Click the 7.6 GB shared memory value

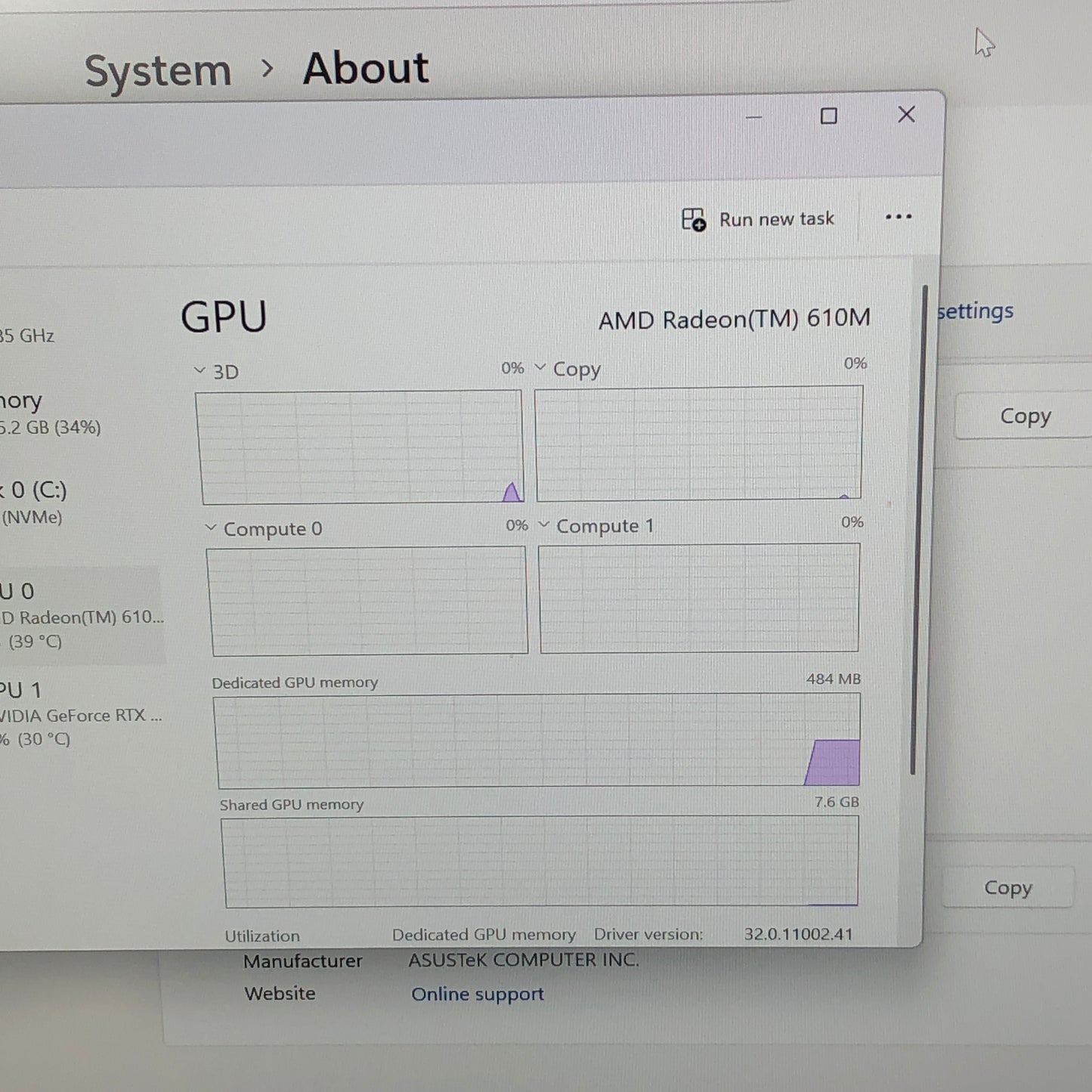click(837, 802)
